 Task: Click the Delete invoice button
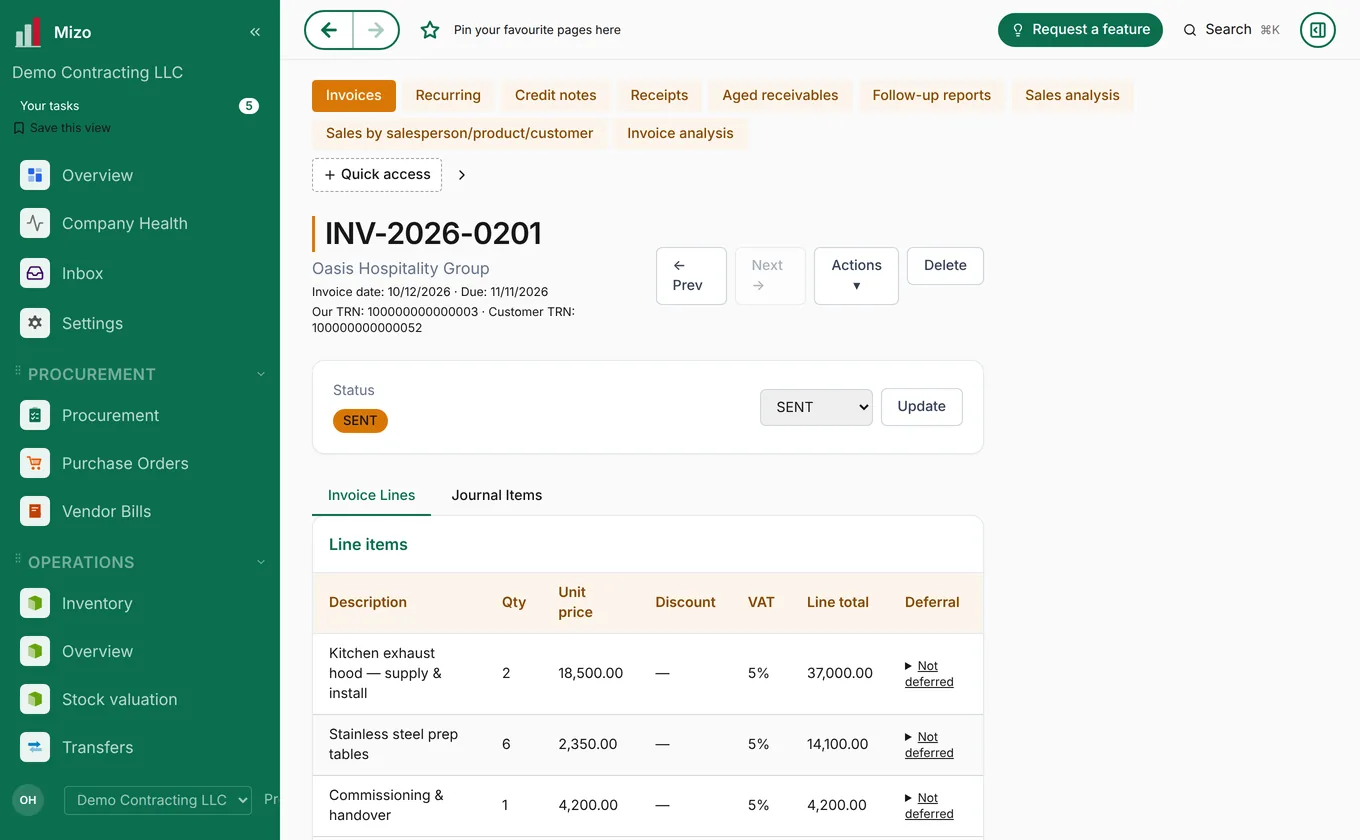(945, 266)
